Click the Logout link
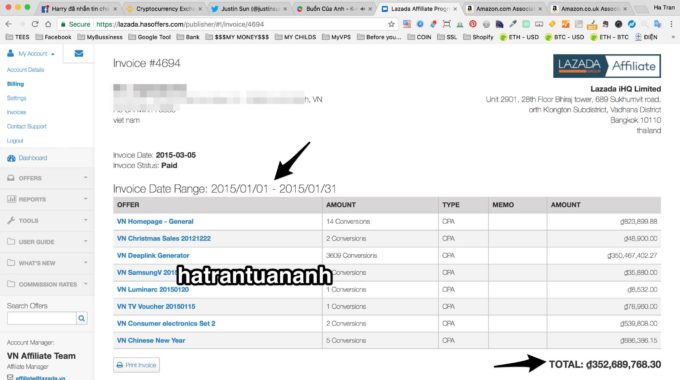 click(15, 141)
